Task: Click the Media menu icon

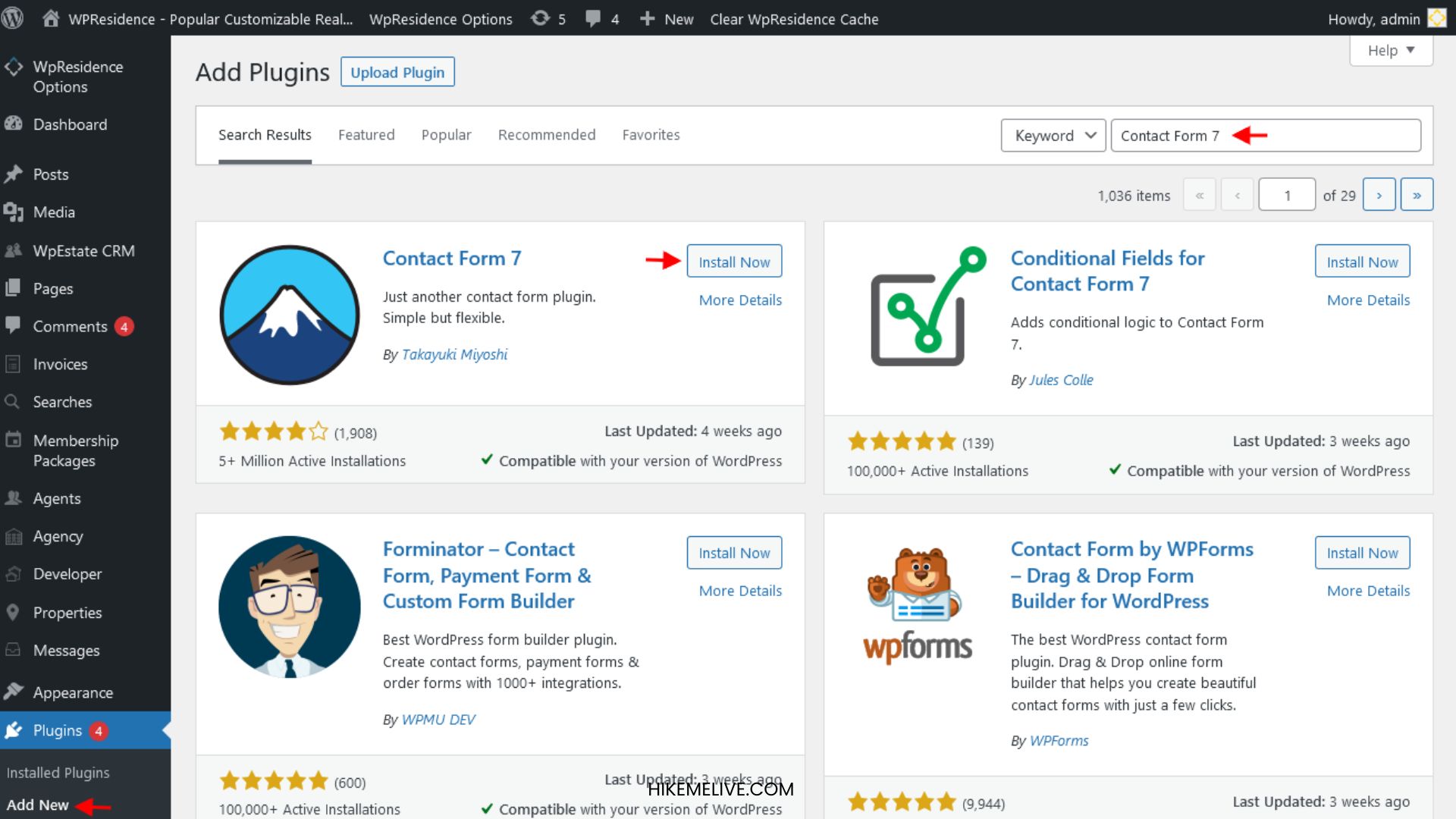Action: point(16,212)
